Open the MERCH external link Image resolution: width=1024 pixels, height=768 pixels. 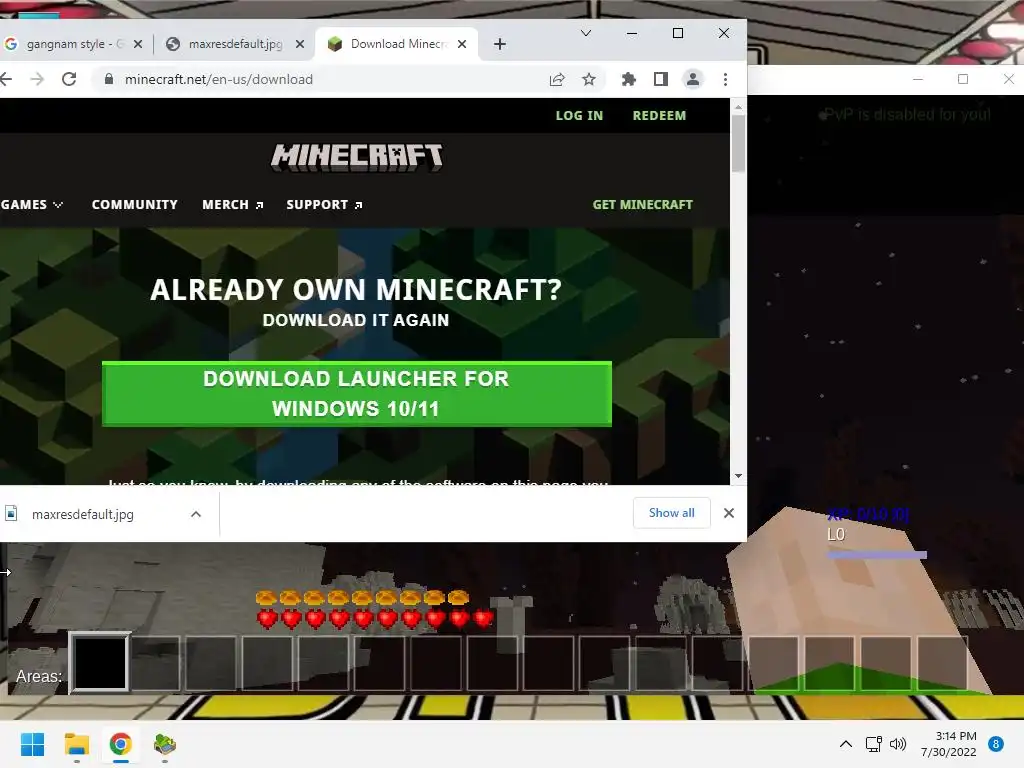(x=232, y=204)
